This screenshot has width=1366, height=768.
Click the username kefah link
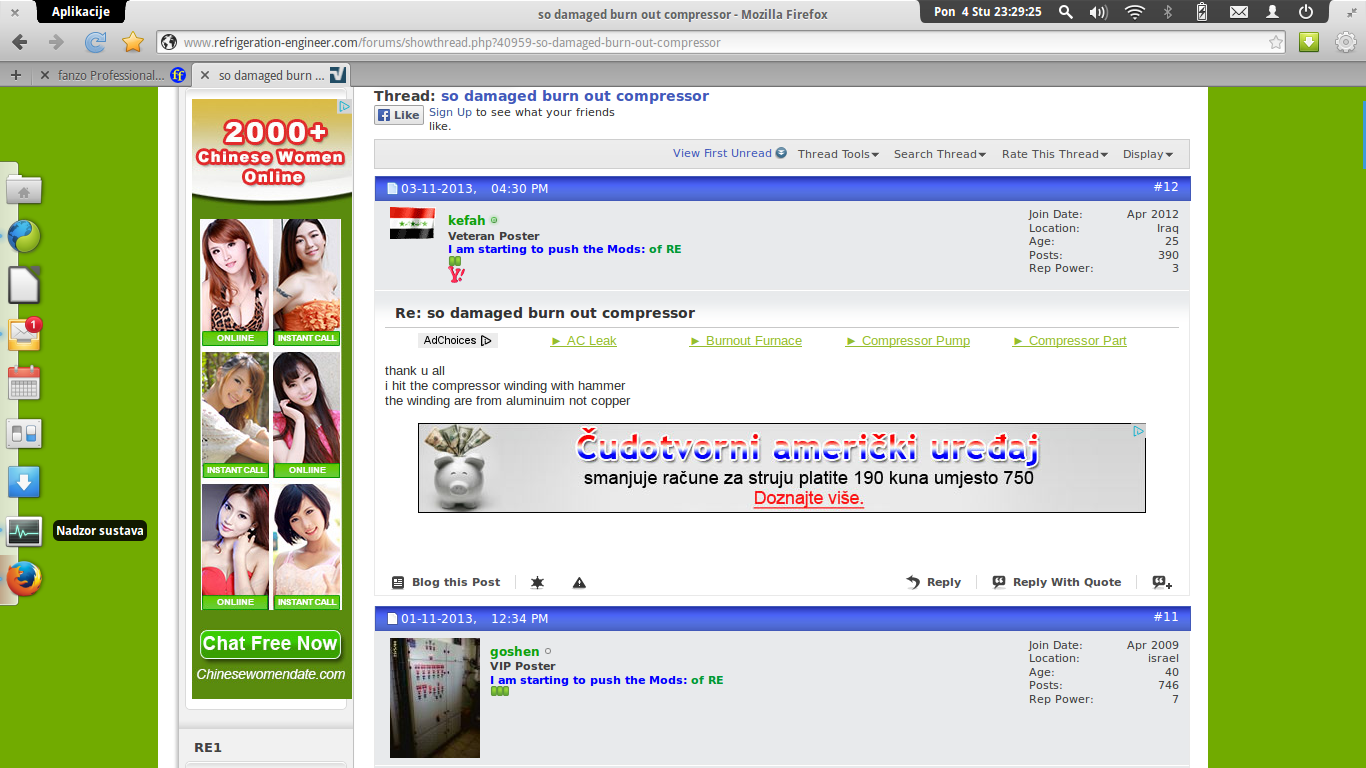pyautogui.click(x=466, y=220)
